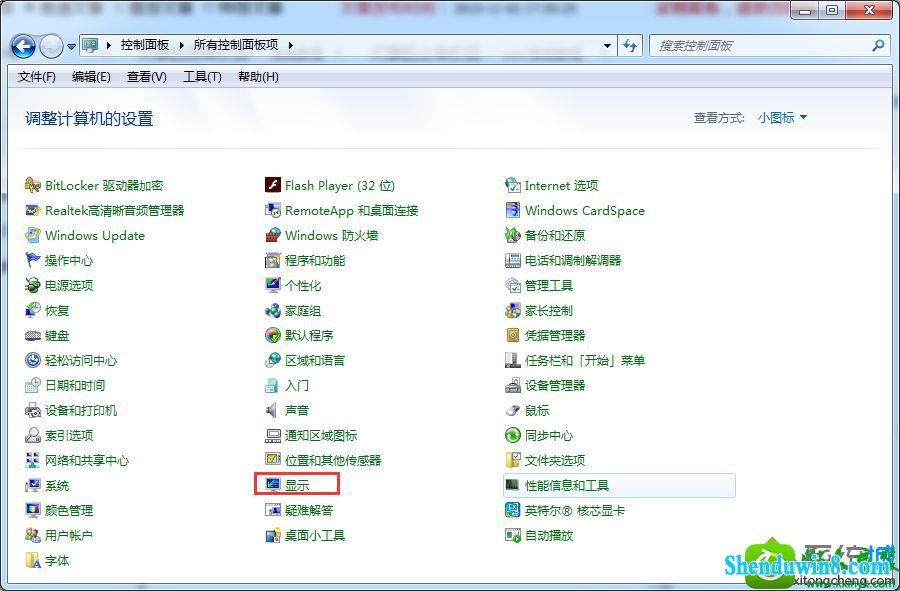Open the 性能信息和工具 link
The image size is (900, 591).
click(567, 485)
